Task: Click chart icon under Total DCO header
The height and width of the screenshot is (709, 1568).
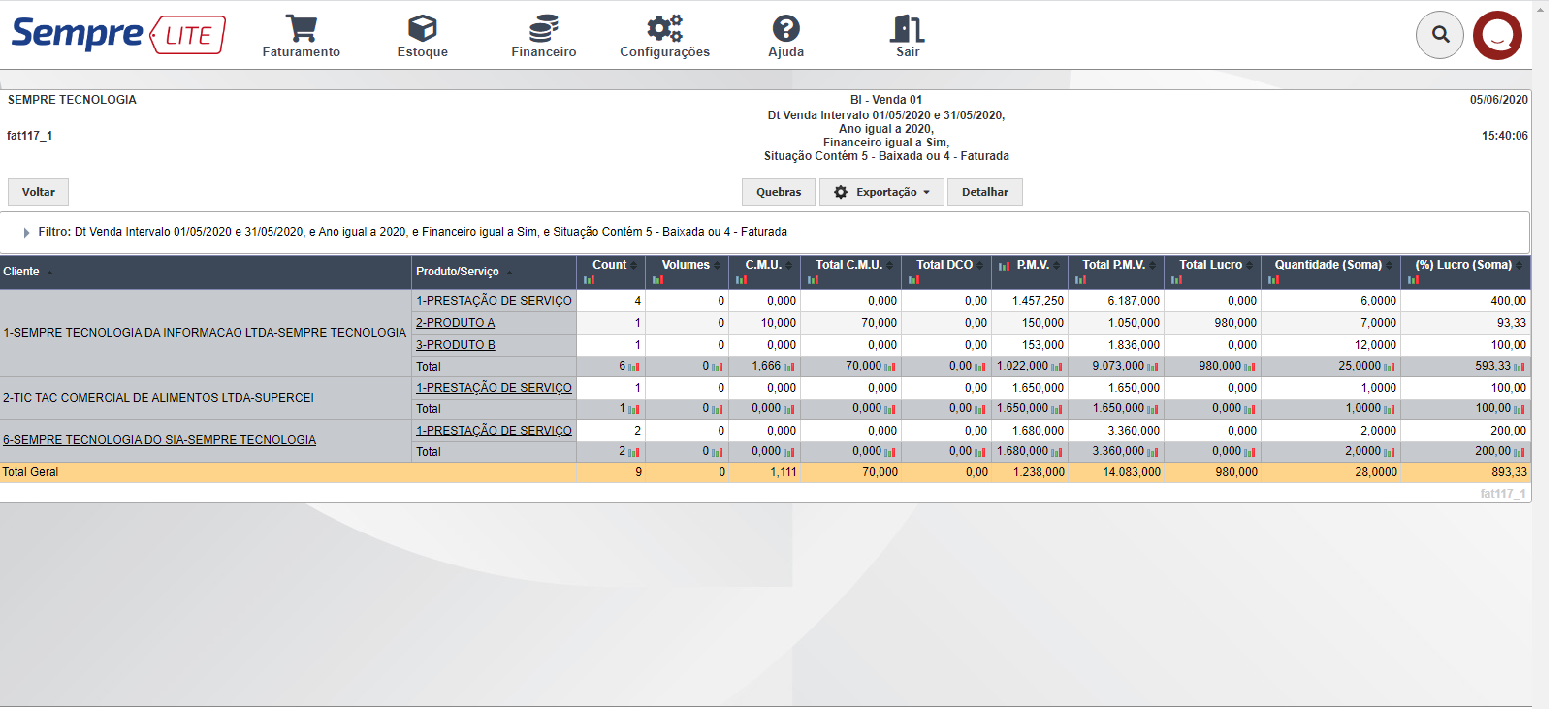Action: (913, 280)
